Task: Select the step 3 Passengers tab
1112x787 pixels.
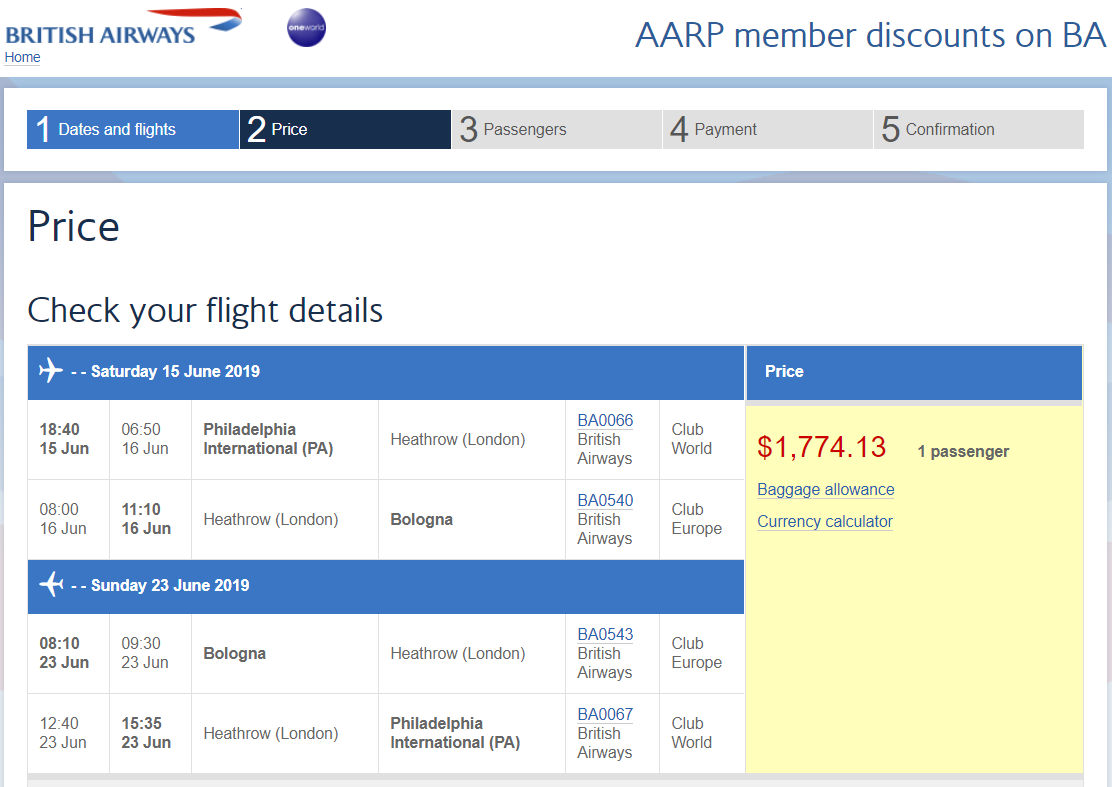Action: coord(556,130)
